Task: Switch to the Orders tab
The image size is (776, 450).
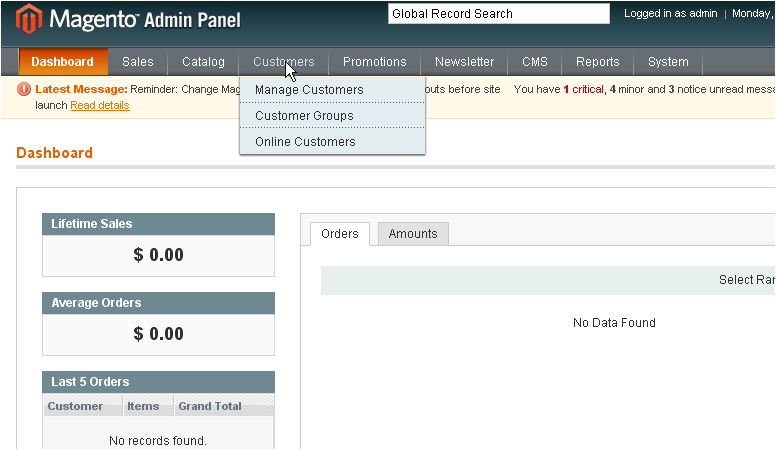Action: pos(340,234)
